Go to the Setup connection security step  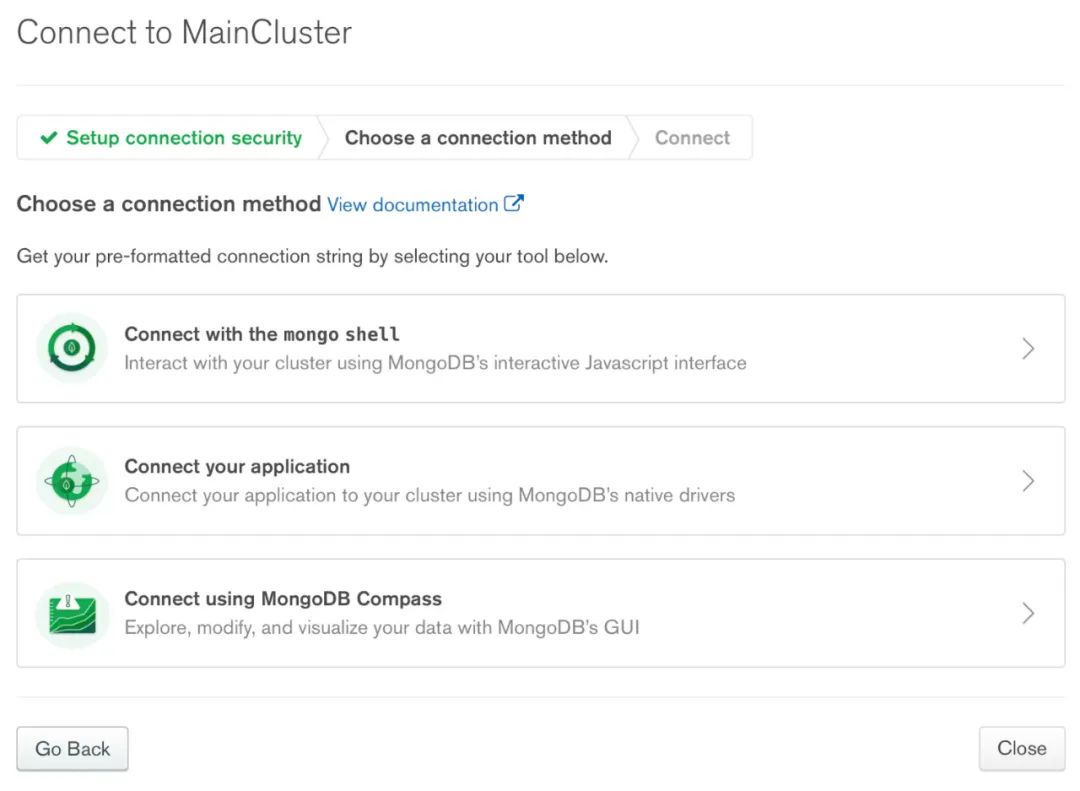[x=171, y=138]
